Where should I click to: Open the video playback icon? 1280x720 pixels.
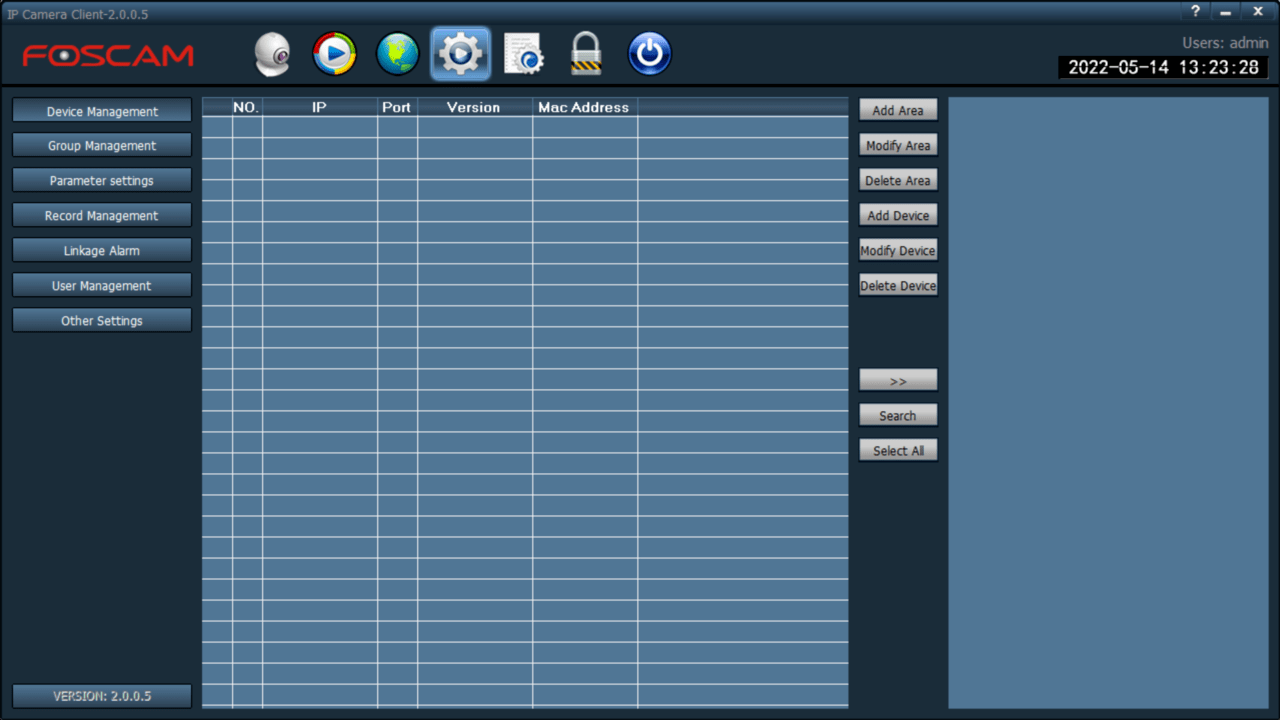(x=334, y=54)
